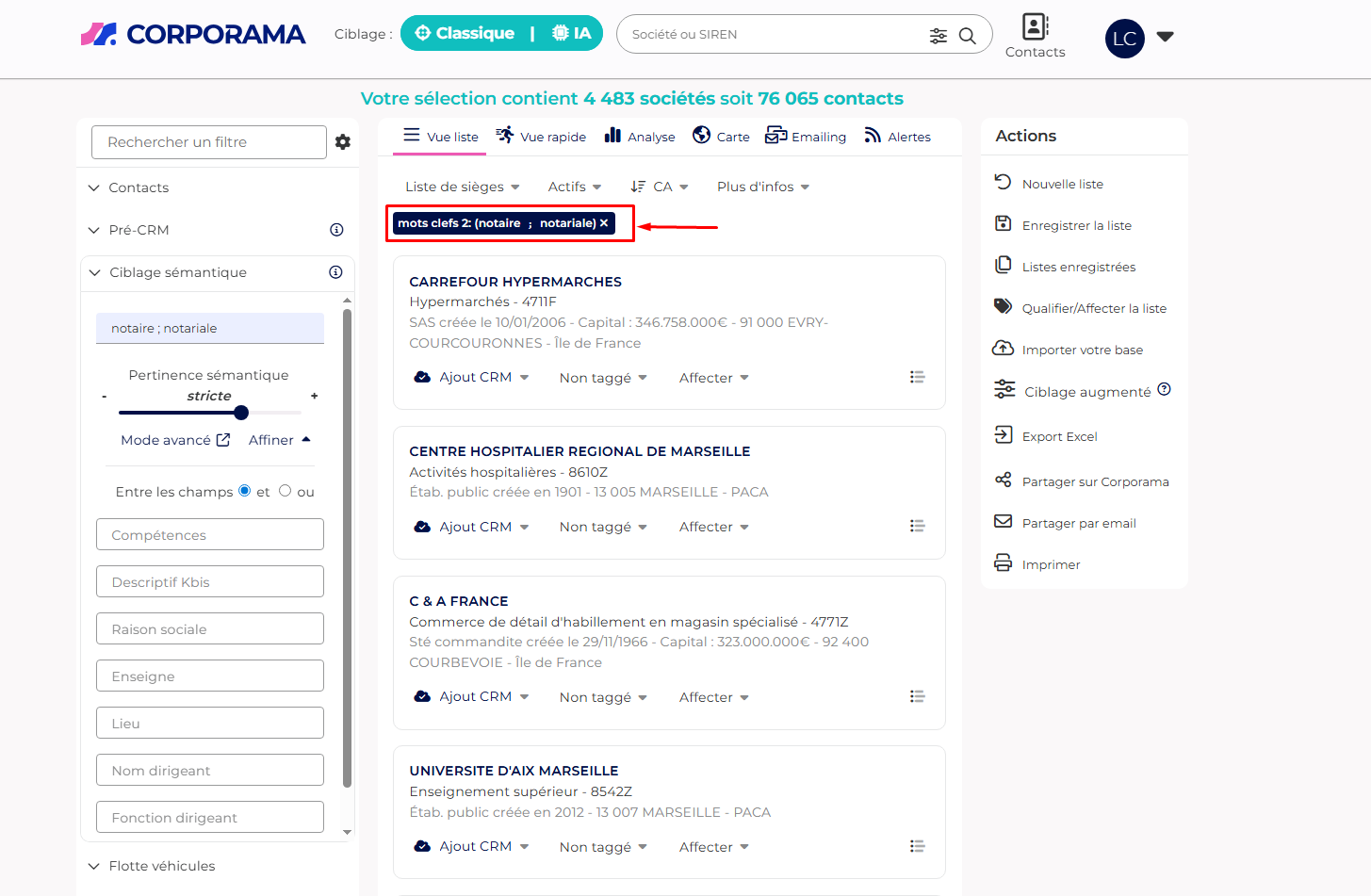Image resolution: width=1371 pixels, height=896 pixels.
Task: Select the 'et' radio button
Action: pyautogui.click(x=245, y=491)
